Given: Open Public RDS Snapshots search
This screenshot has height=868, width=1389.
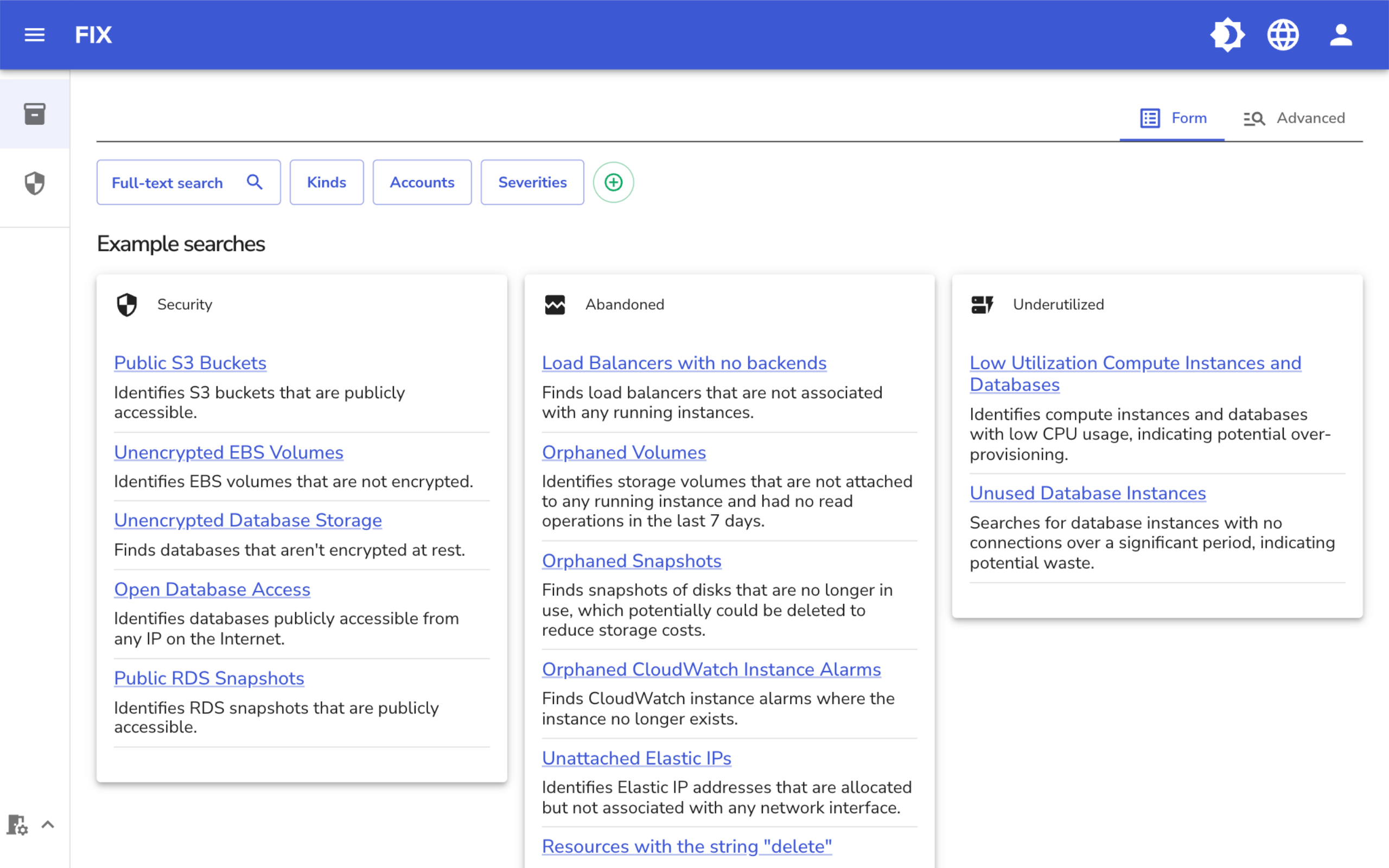Looking at the screenshot, I should [x=209, y=679].
